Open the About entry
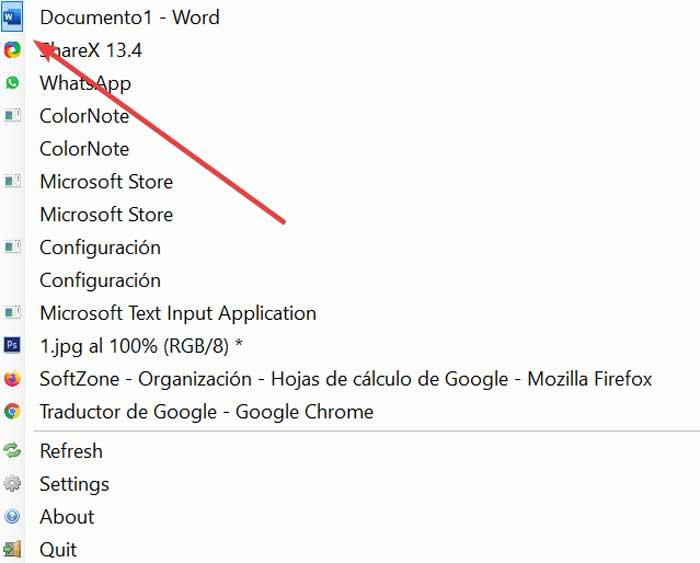700x563 pixels. tap(67, 517)
